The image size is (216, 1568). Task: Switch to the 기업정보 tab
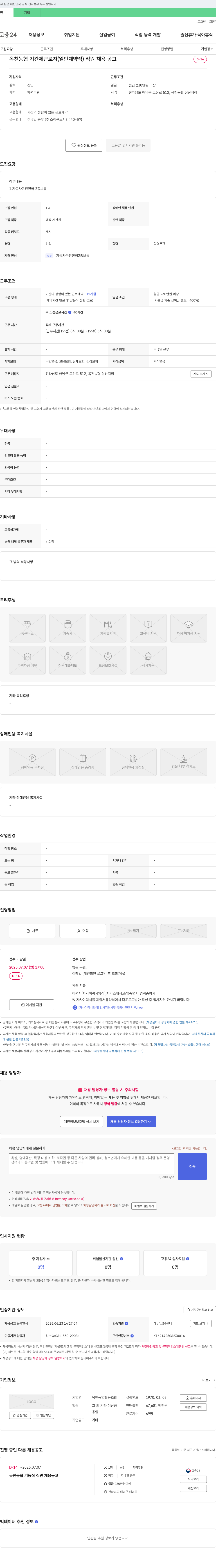(x=207, y=49)
